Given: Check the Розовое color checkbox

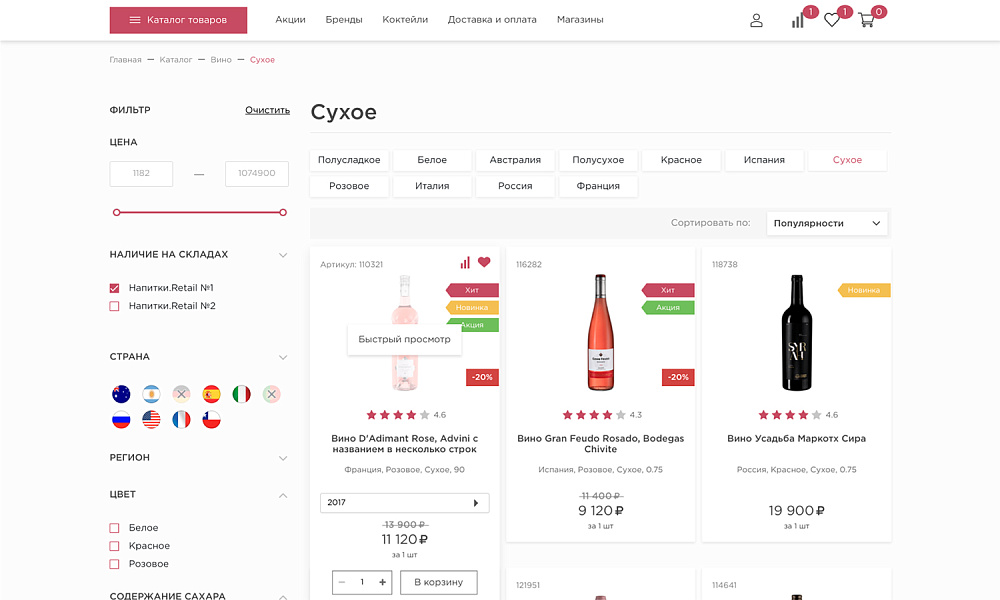Looking at the screenshot, I should tap(114, 564).
